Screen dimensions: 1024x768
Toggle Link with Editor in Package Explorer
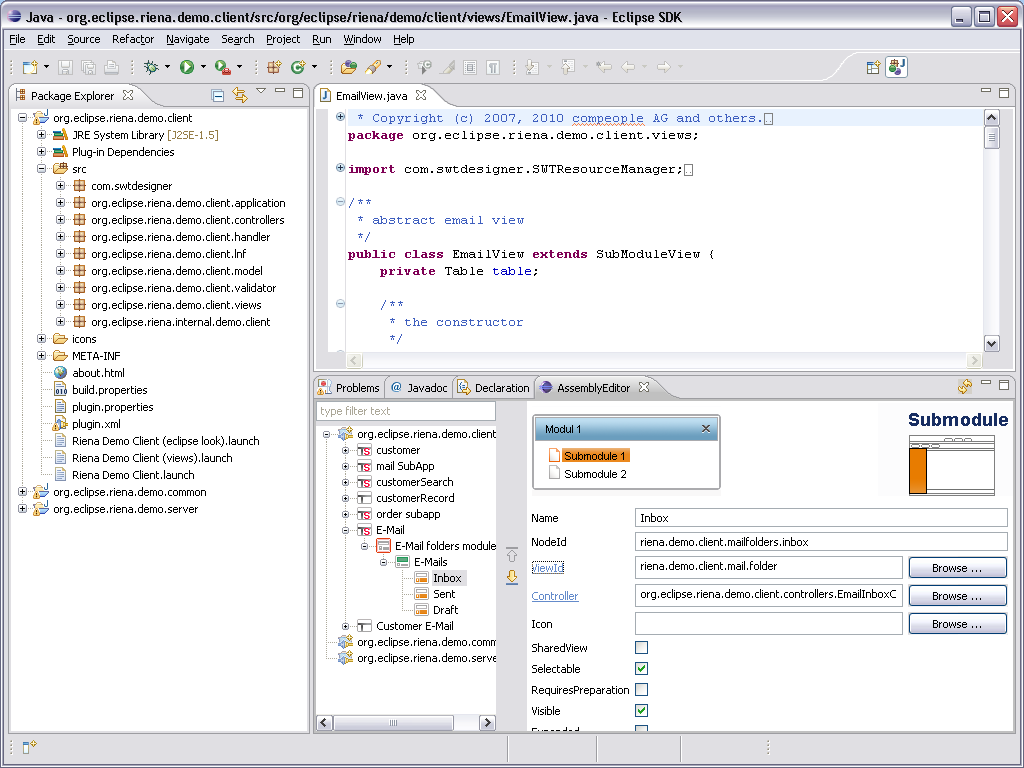240,96
